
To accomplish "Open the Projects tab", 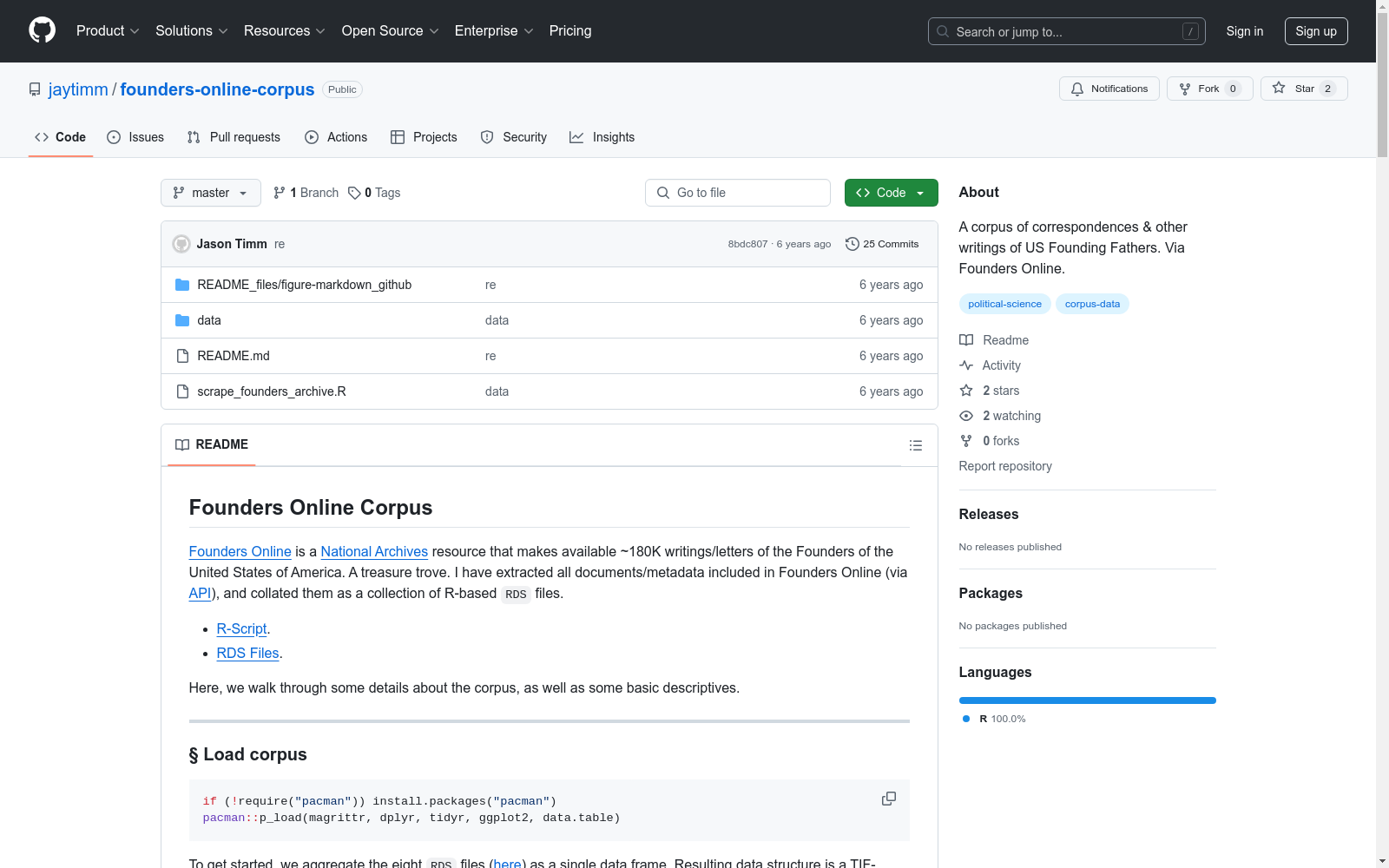I will click(x=424, y=137).
